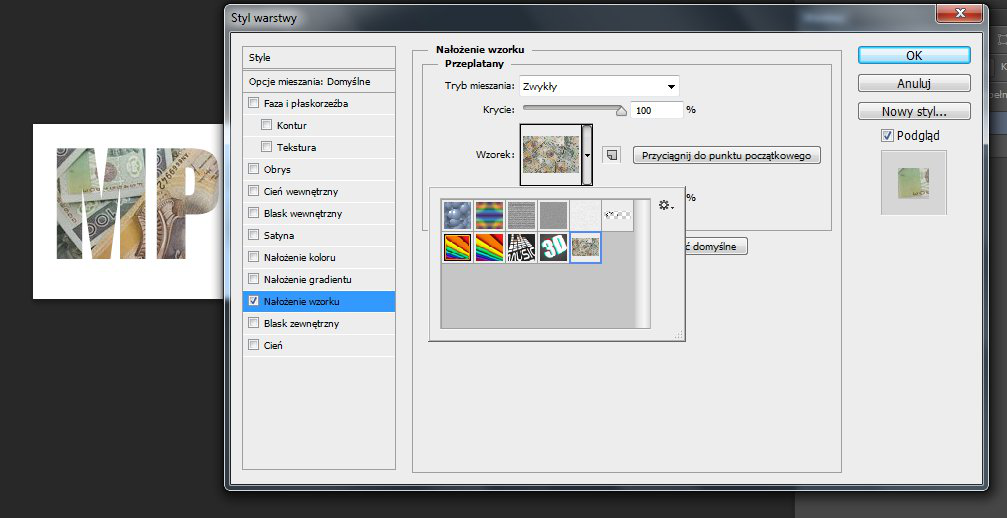Select the blurred rainbow tie-dye pattern
Screen dimensions: 1007x518
[489, 215]
